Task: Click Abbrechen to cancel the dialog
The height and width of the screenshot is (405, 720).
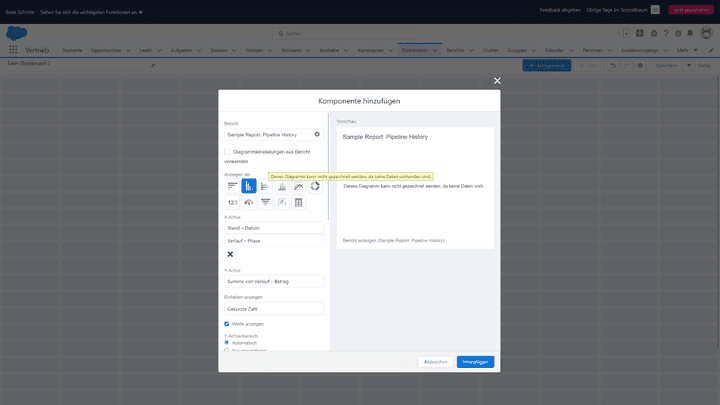Action: pyautogui.click(x=435, y=362)
